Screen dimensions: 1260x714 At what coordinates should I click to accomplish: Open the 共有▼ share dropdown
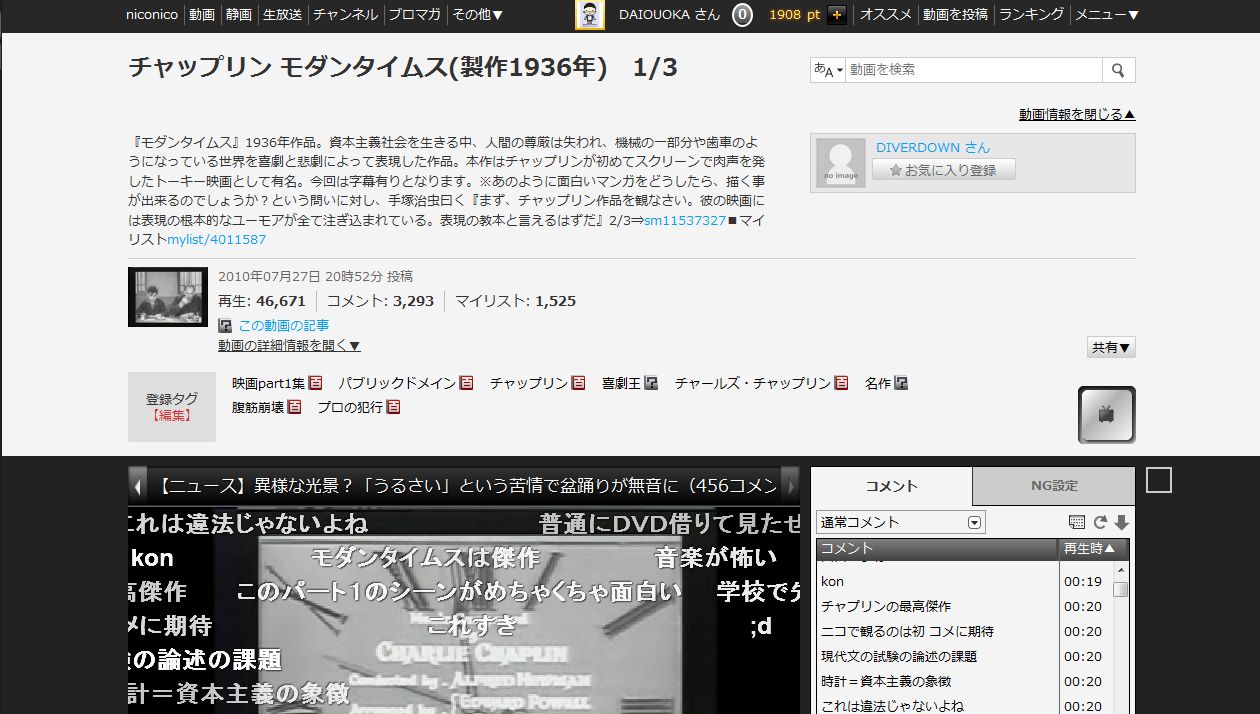(x=1111, y=348)
